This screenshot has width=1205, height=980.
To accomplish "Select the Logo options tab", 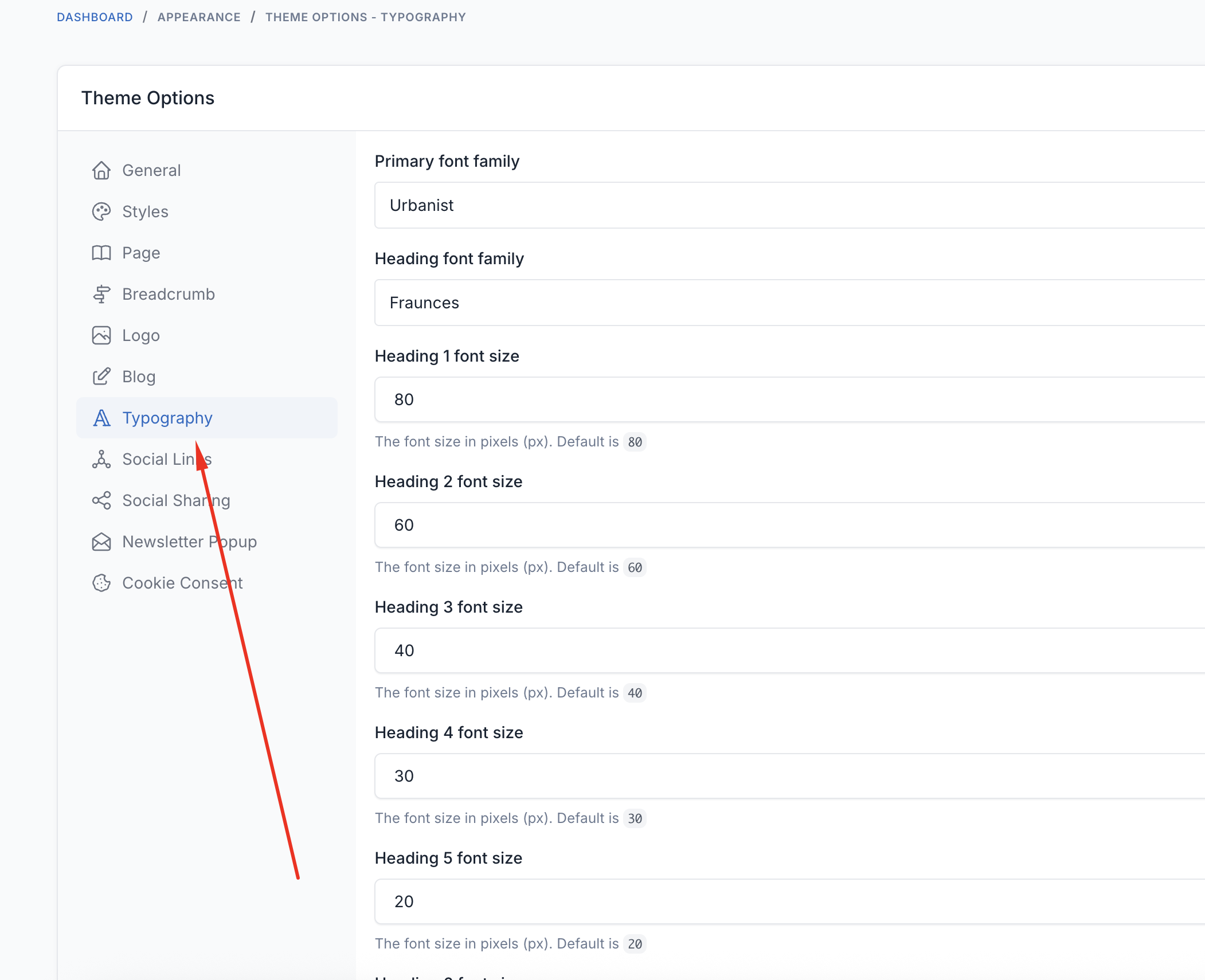I will point(207,335).
